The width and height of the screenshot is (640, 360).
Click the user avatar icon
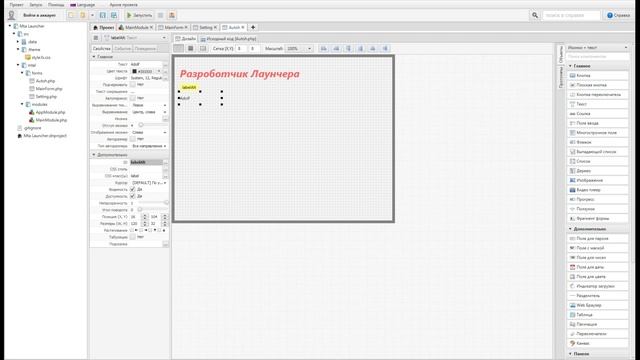11,15
